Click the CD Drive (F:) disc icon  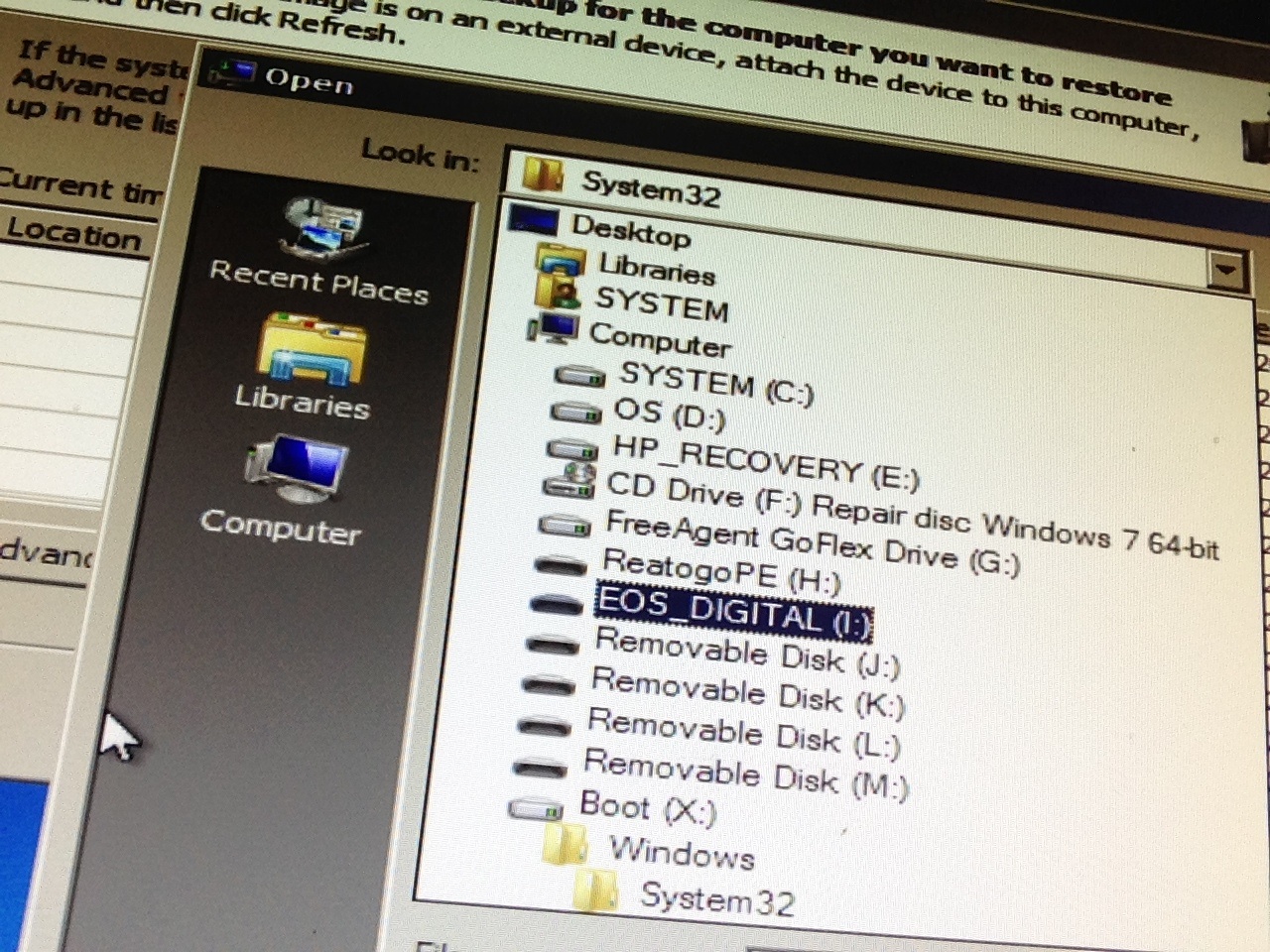point(569,481)
